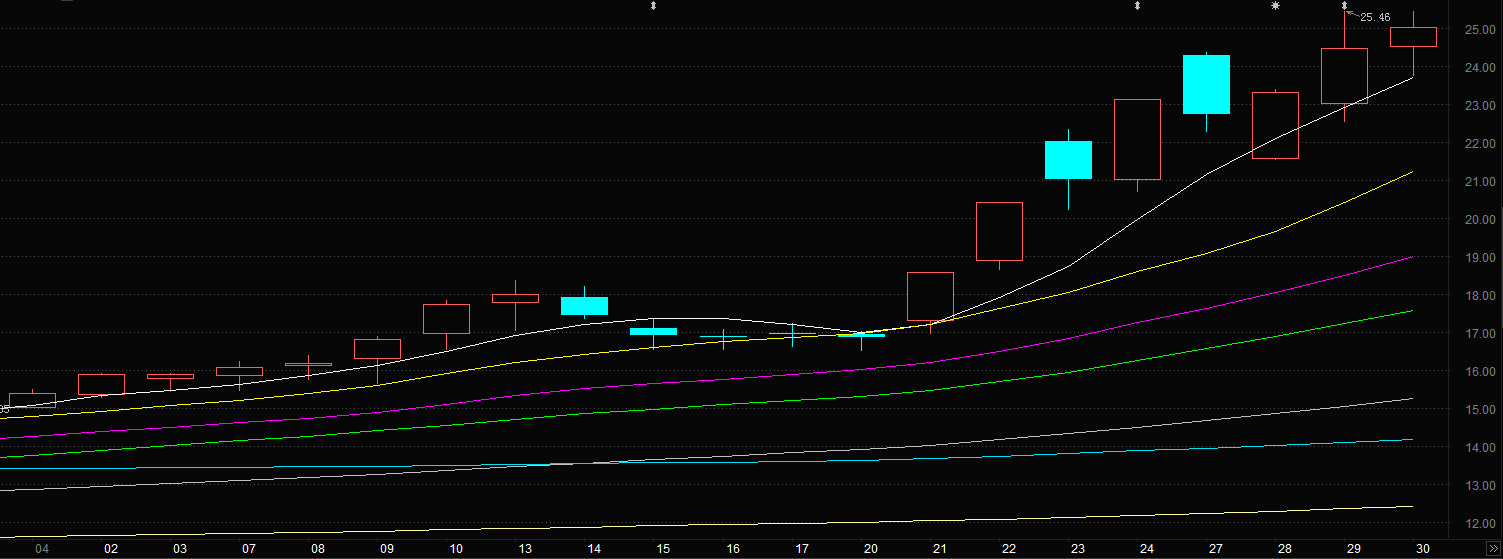1503x559 pixels.
Task: Click the up-down arrow marker above the 29 candle
Action: (1344, 6)
